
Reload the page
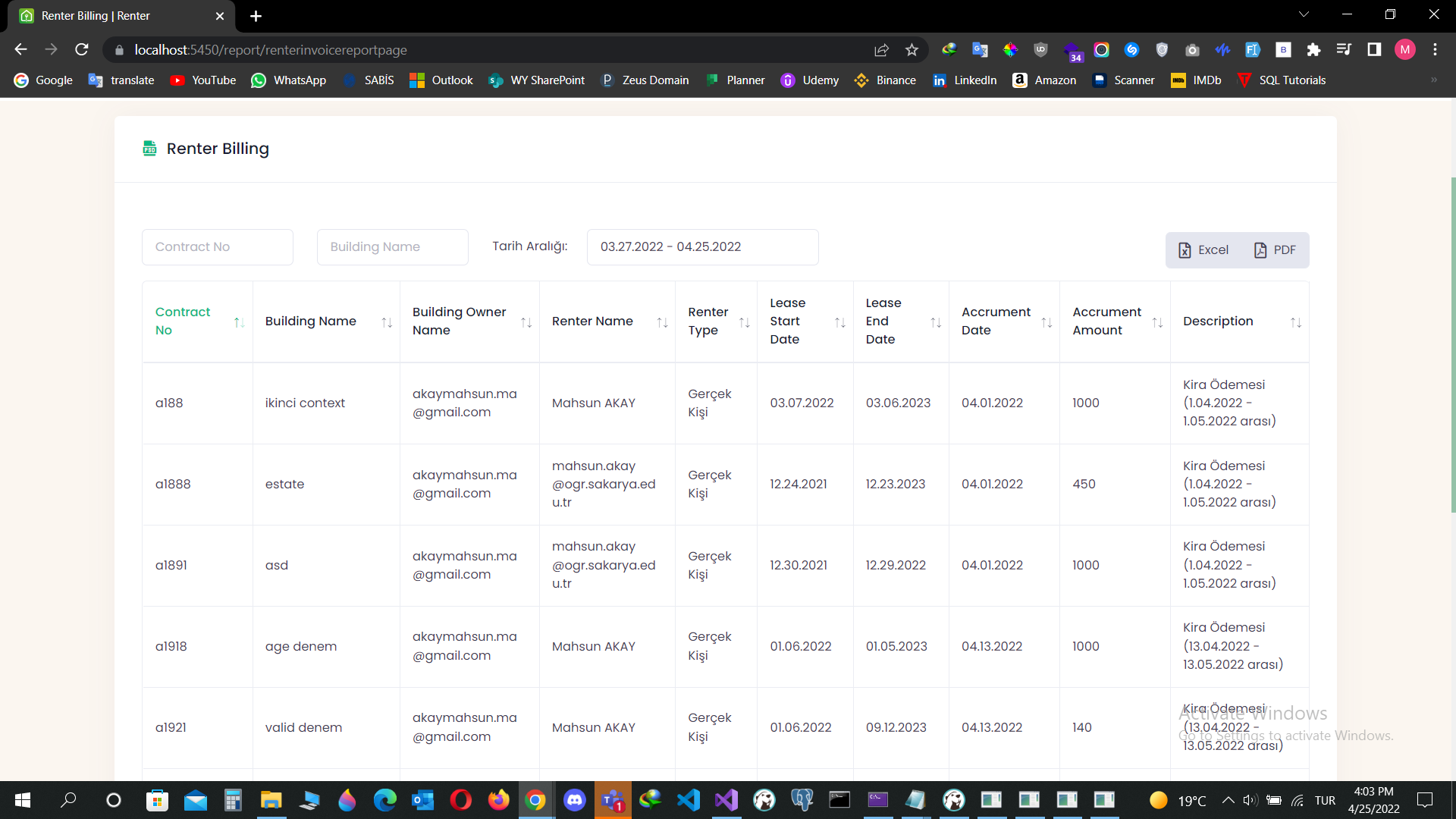point(82,50)
